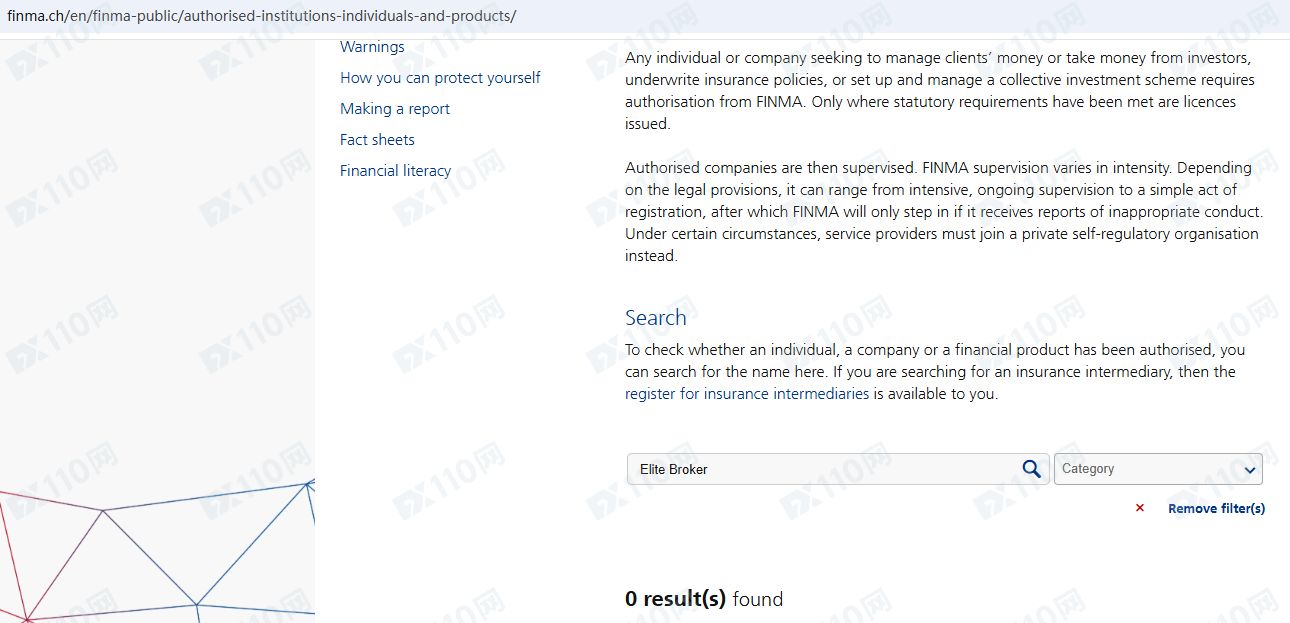Click the magnifying glass search icon
This screenshot has width=1290, height=623.
(1031, 469)
